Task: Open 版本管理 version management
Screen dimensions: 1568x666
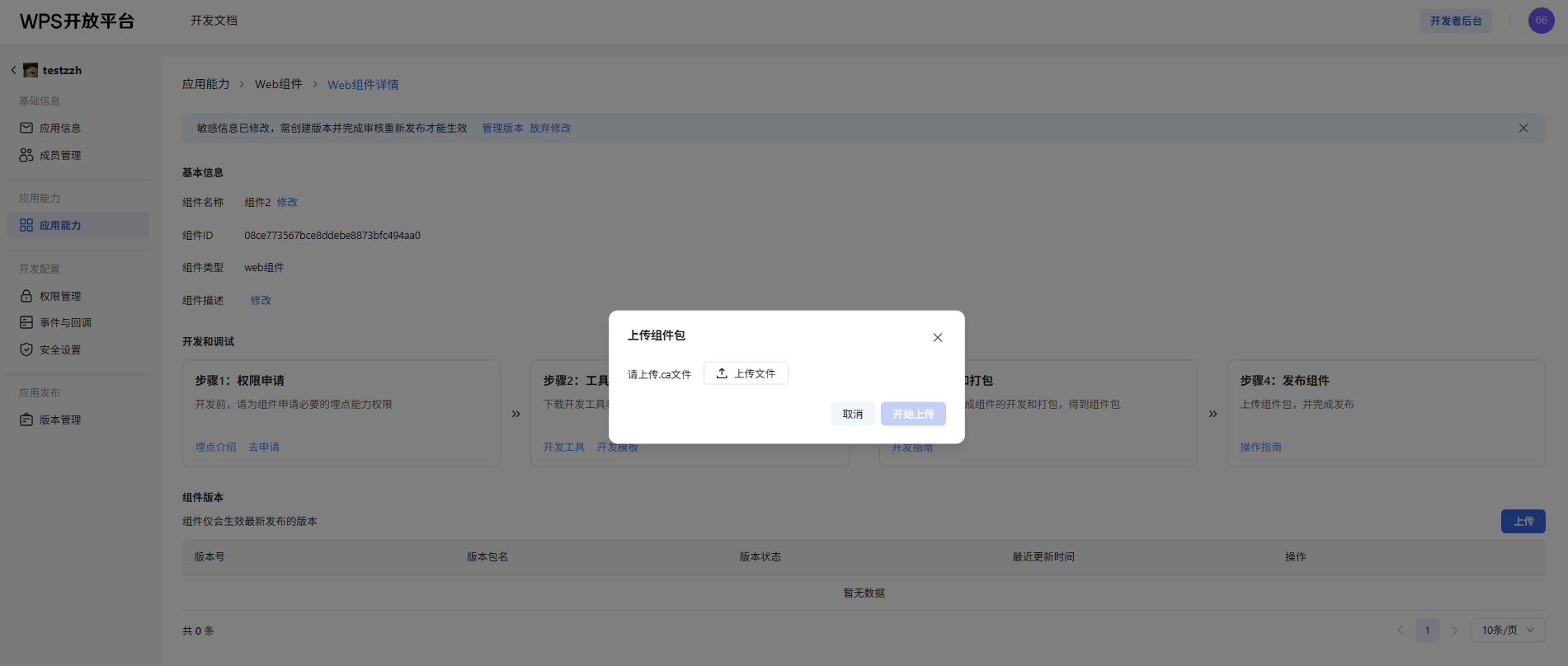Action: coord(60,420)
